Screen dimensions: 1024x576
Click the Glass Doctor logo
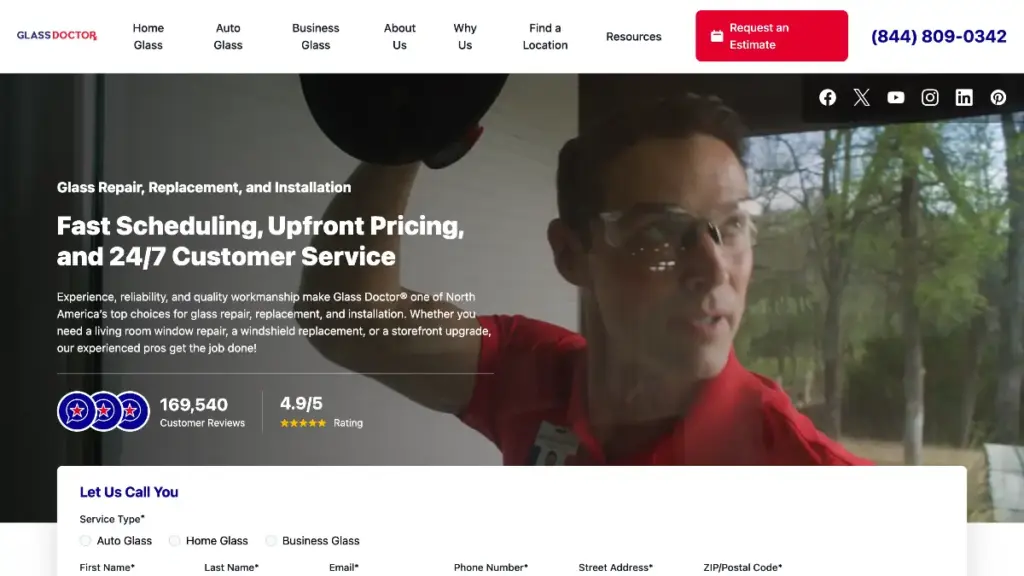click(57, 35)
